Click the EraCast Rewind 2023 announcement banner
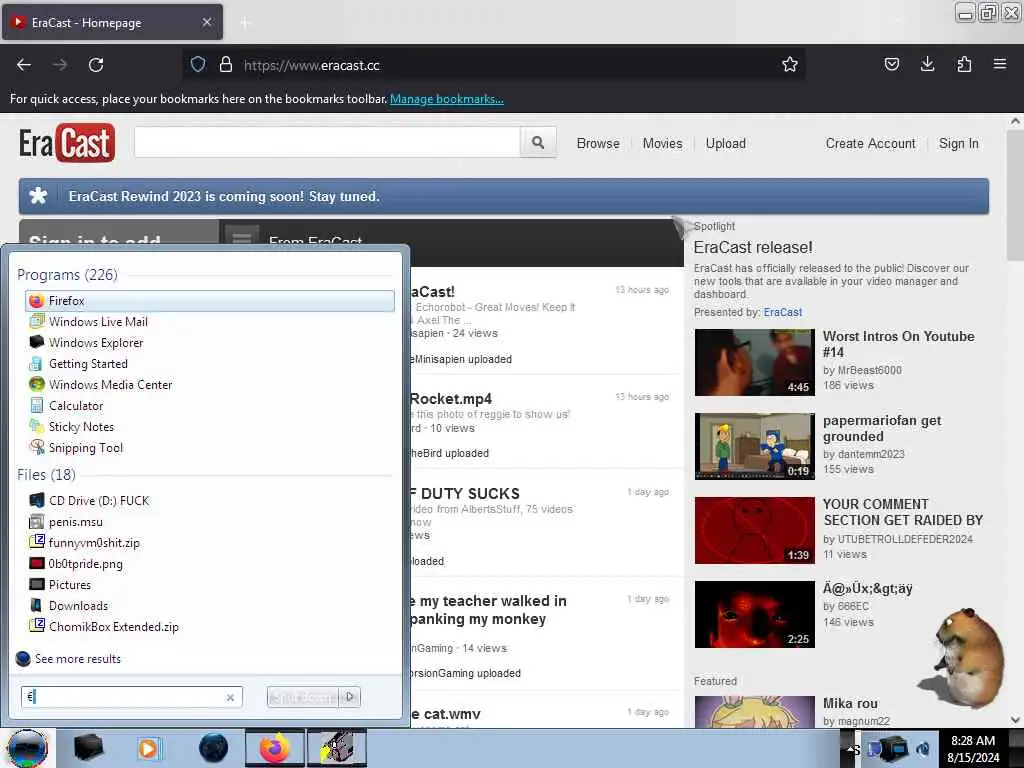 [x=504, y=197]
